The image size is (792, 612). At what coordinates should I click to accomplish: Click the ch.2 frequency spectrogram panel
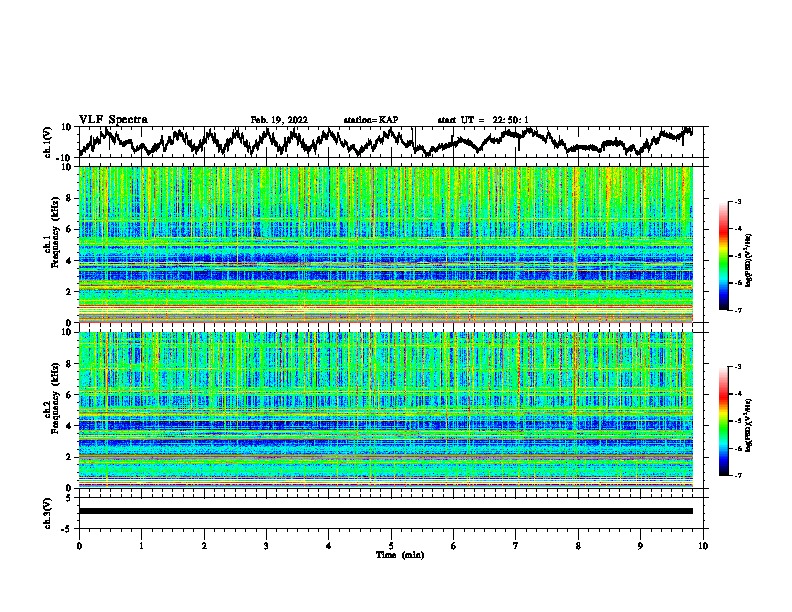tap(386, 410)
